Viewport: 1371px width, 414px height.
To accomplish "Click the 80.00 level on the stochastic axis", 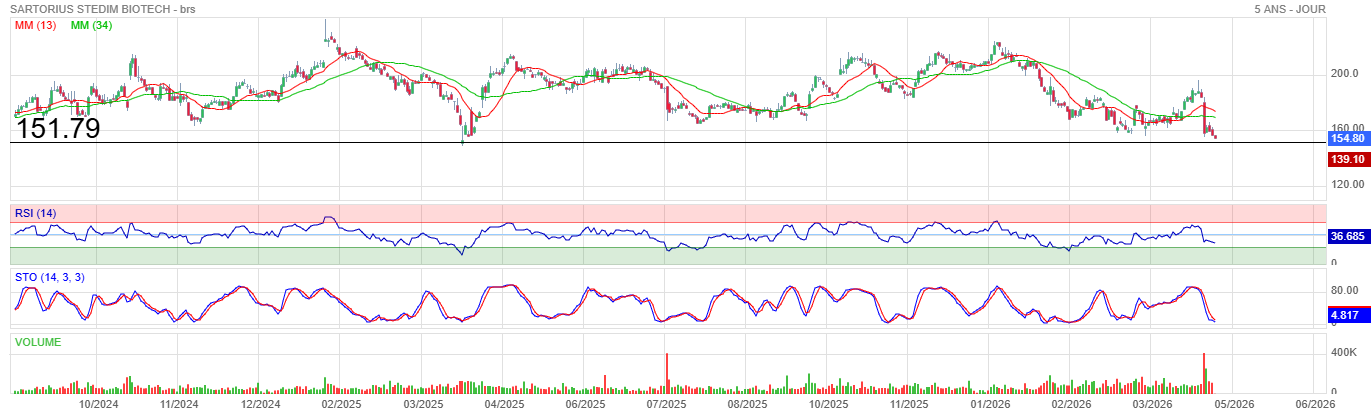I will tap(1344, 291).
